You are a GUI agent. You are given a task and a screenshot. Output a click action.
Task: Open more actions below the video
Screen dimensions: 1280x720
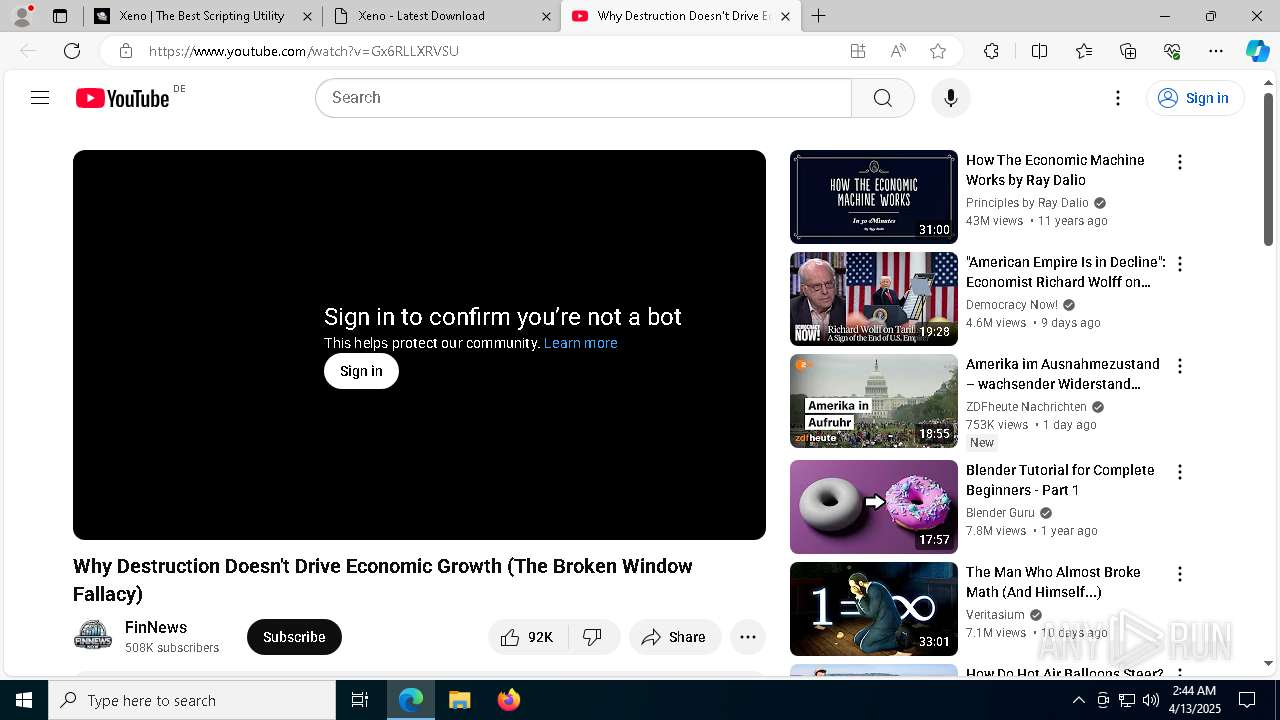click(x=748, y=637)
